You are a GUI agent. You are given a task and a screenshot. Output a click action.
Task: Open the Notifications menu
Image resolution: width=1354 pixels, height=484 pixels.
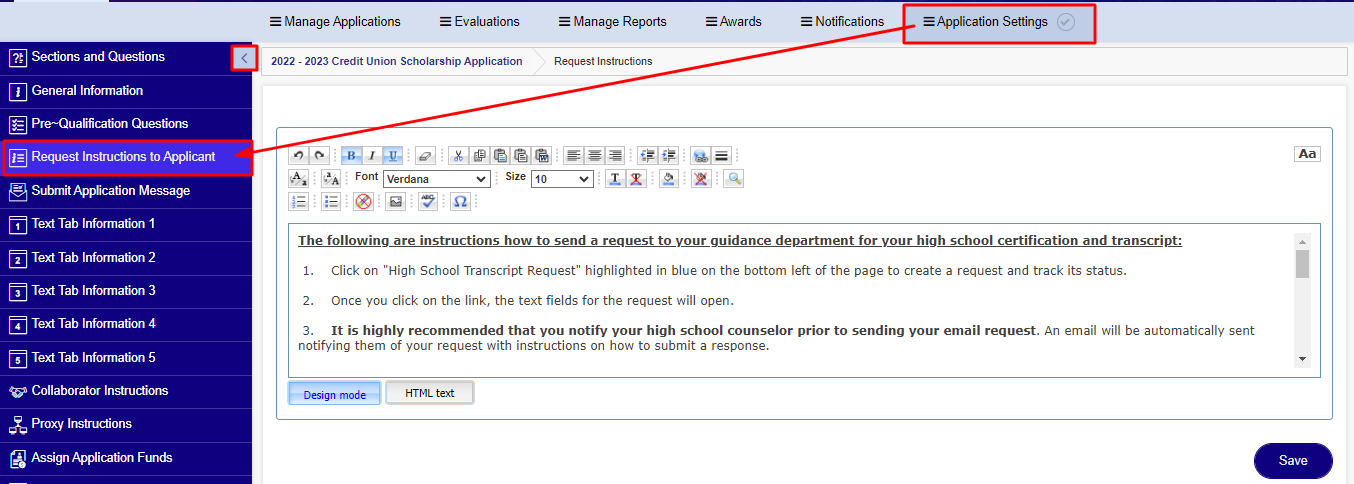click(x=842, y=21)
